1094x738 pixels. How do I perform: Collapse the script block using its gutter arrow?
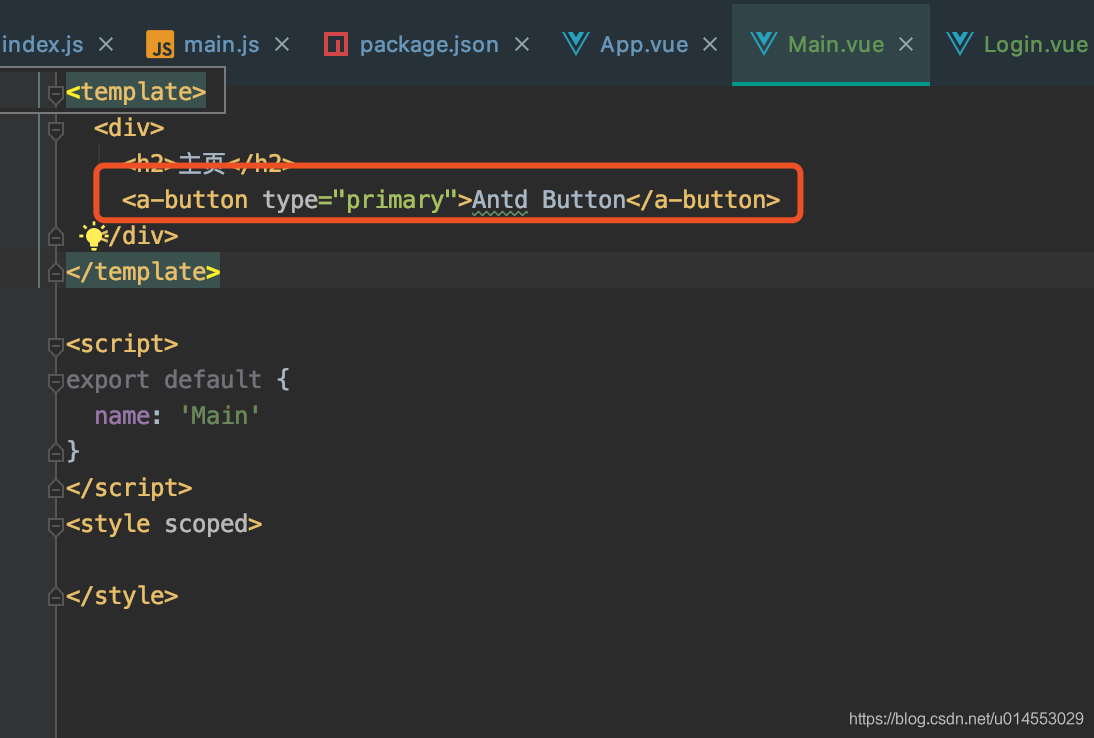55,343
